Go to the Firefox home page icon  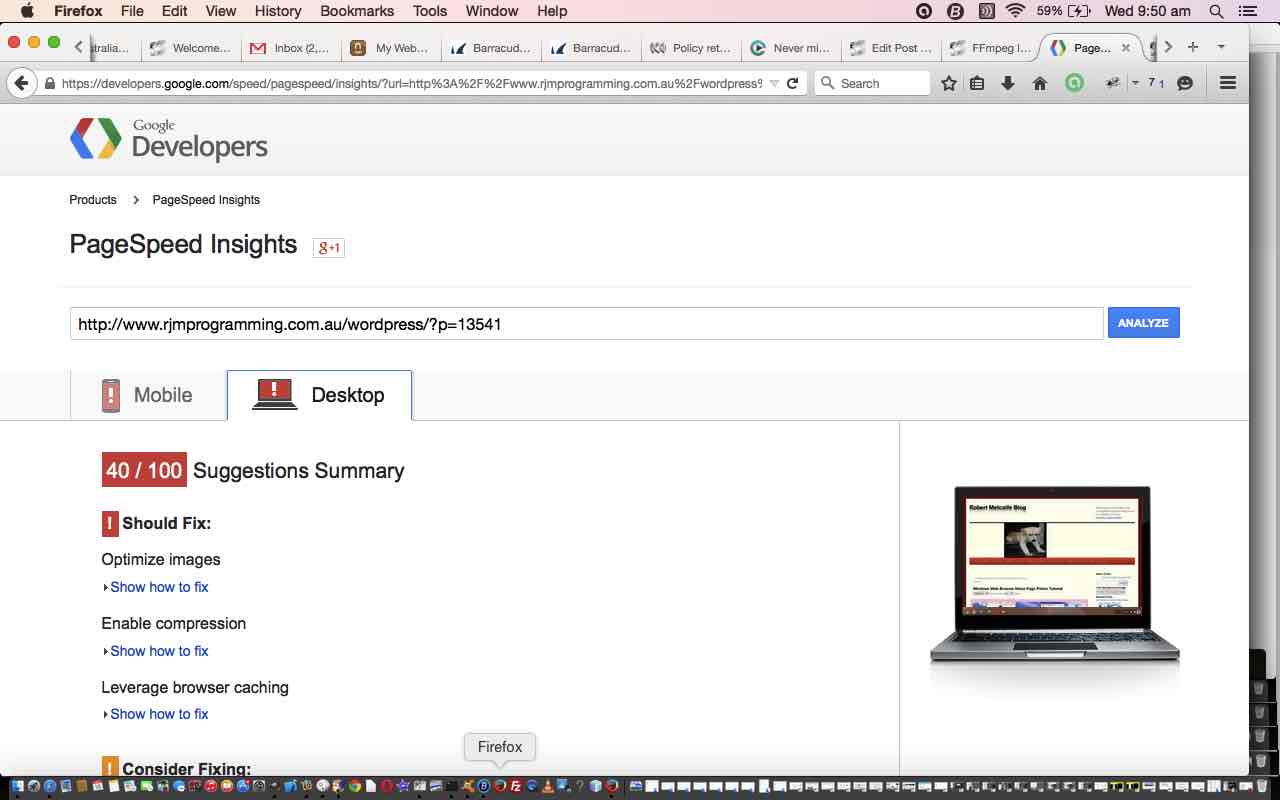pyautogui.click(x=1040, y=84)
